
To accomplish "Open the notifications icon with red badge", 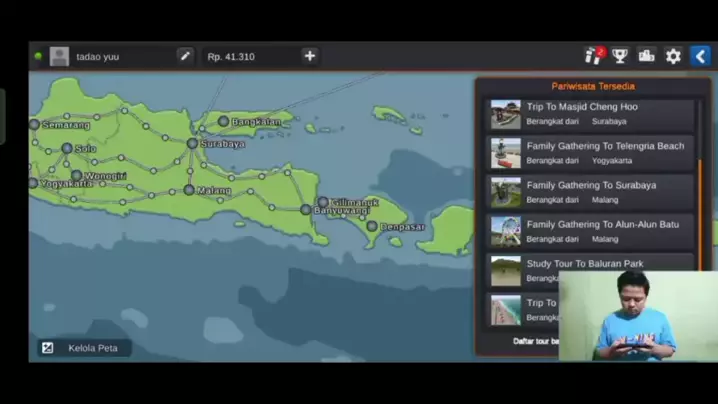I will pos(593,56).
